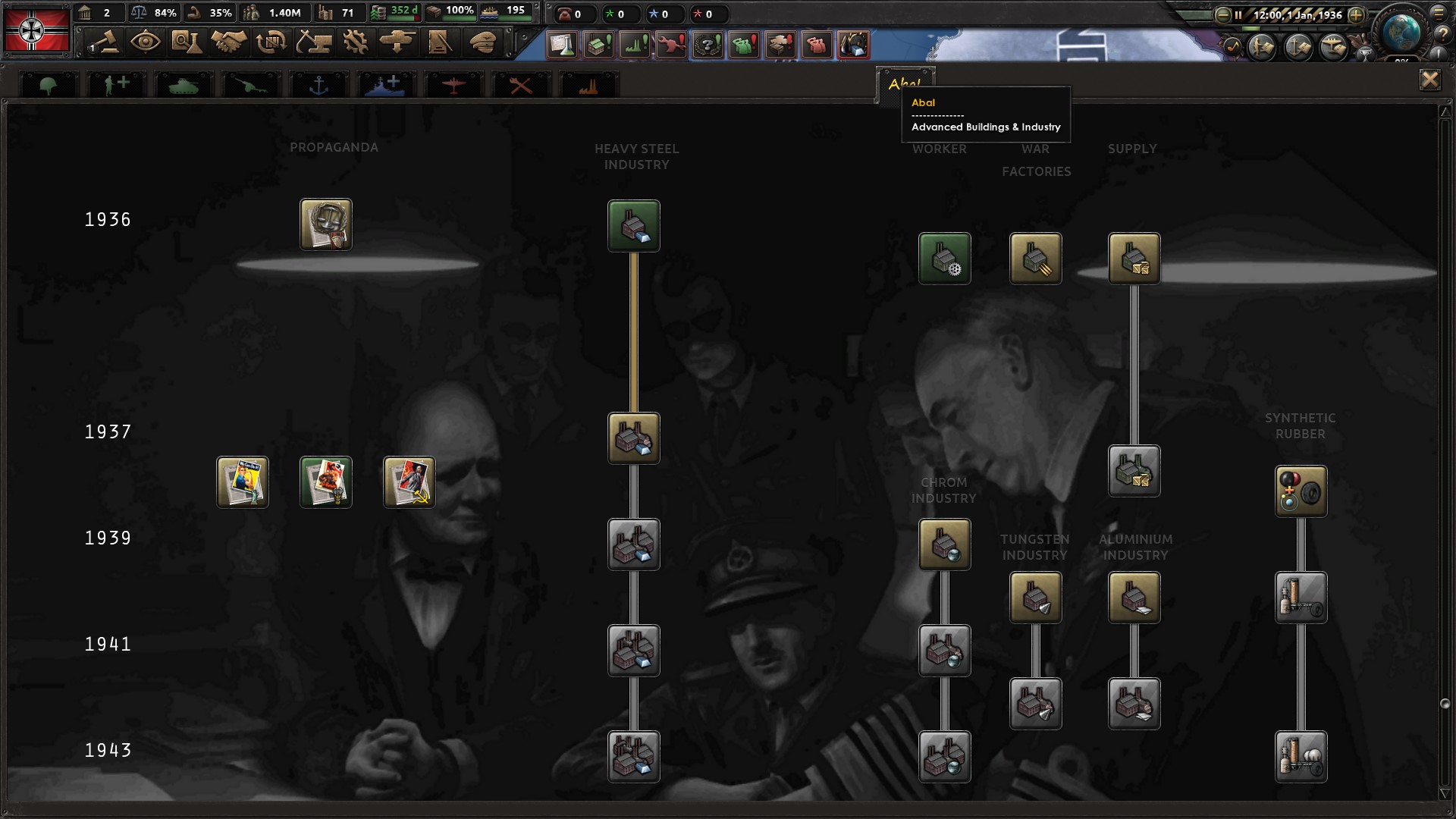Click the question mark laurel alert

click(708, 45)
